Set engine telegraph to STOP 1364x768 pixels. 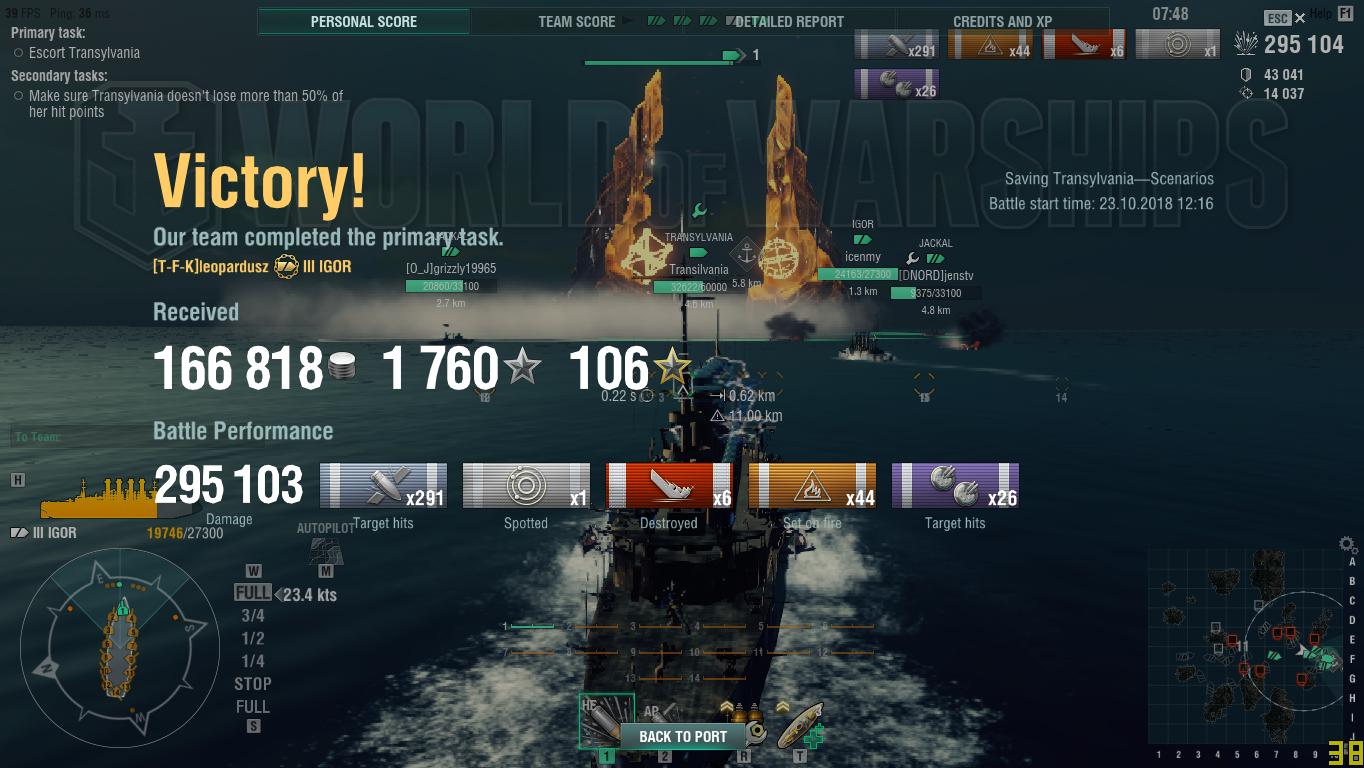253,684
